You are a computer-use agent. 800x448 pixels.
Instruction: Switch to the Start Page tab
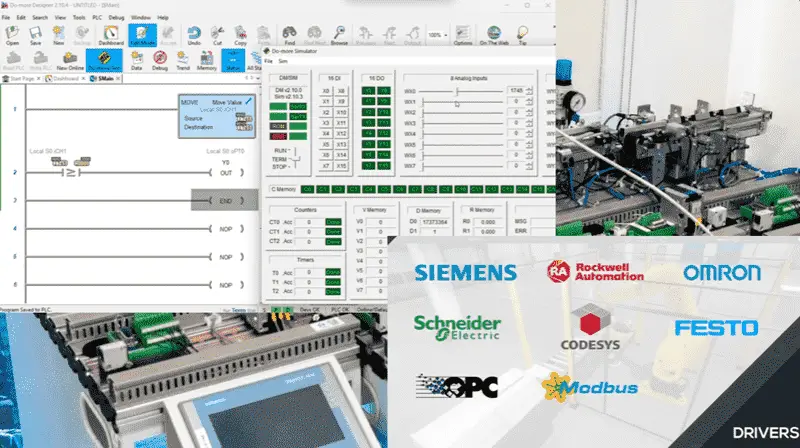point(20,79)
